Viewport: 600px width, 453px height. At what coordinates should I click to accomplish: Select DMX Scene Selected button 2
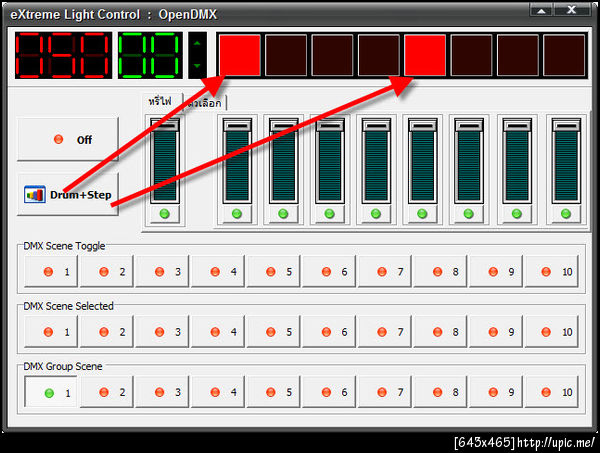click(107, 332)
